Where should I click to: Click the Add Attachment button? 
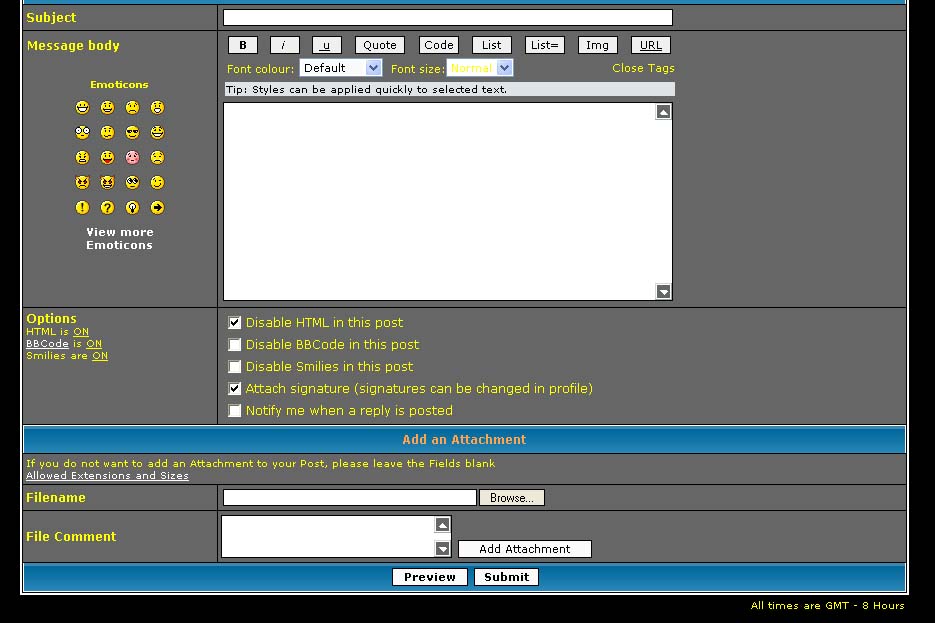(x=525, y=549)
